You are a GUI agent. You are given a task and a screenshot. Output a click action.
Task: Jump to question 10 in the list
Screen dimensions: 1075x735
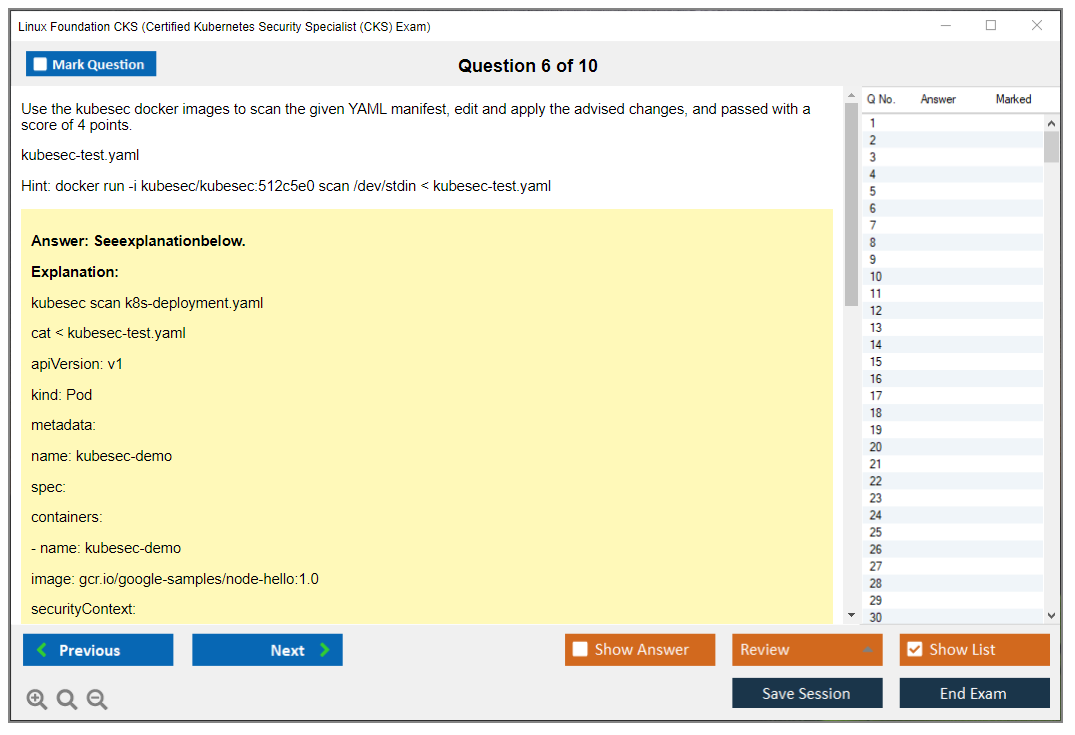(x=875, y=277)
